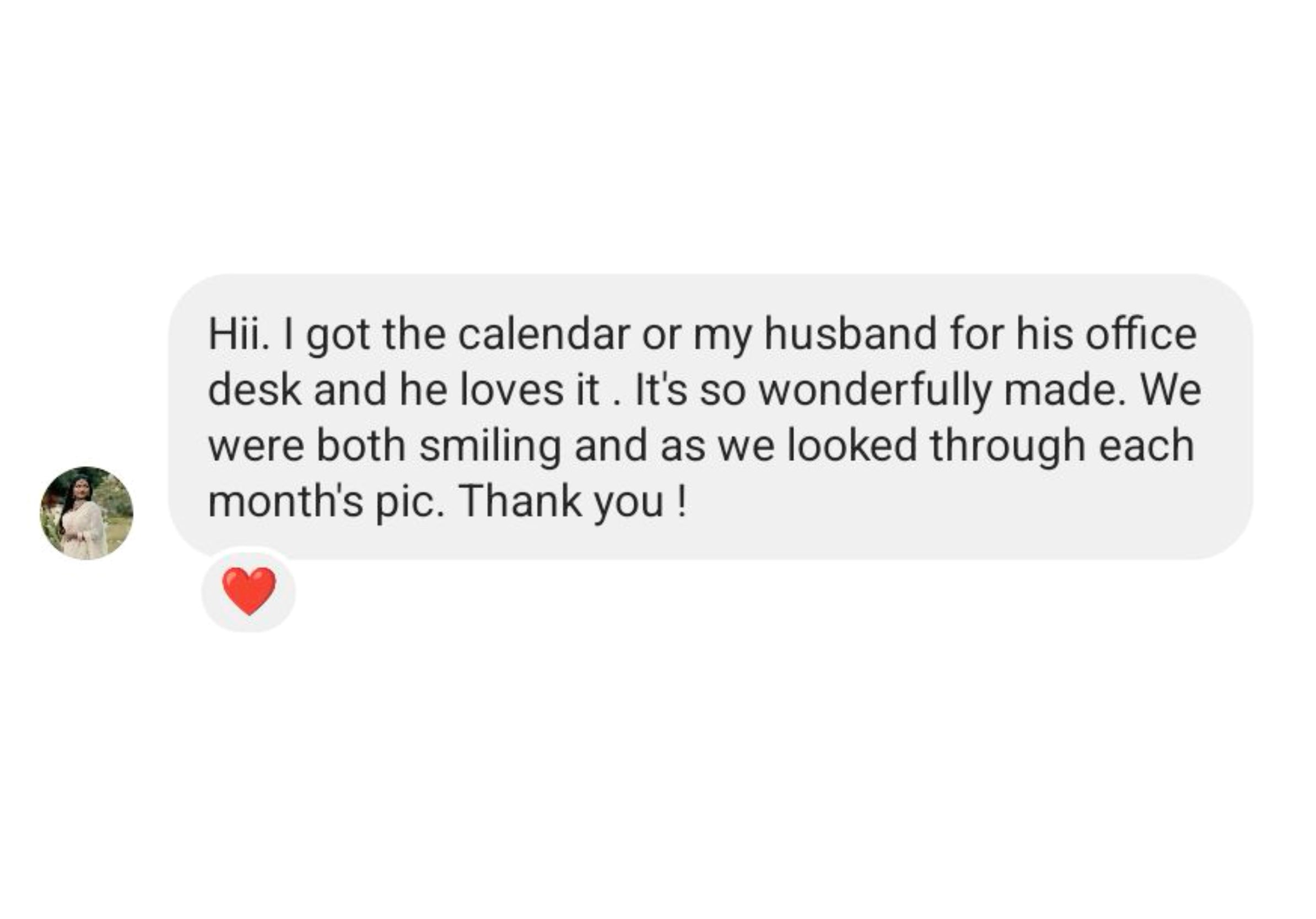
Task: Click the word "calendar" in the message
Action: pos(543,334)
